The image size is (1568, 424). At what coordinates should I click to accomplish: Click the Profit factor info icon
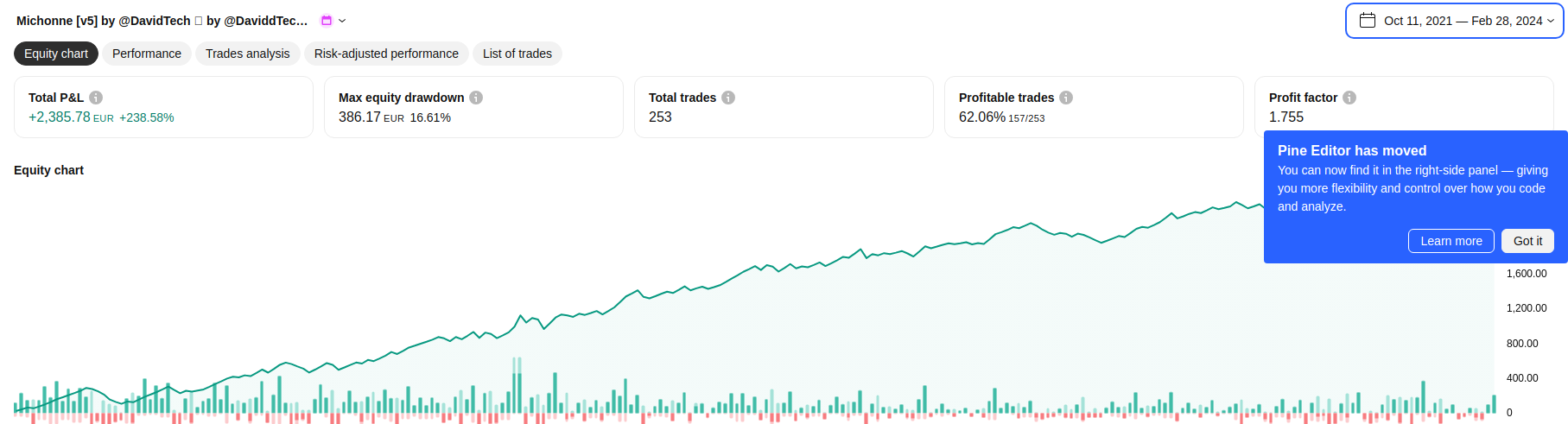click(1349, 98)
